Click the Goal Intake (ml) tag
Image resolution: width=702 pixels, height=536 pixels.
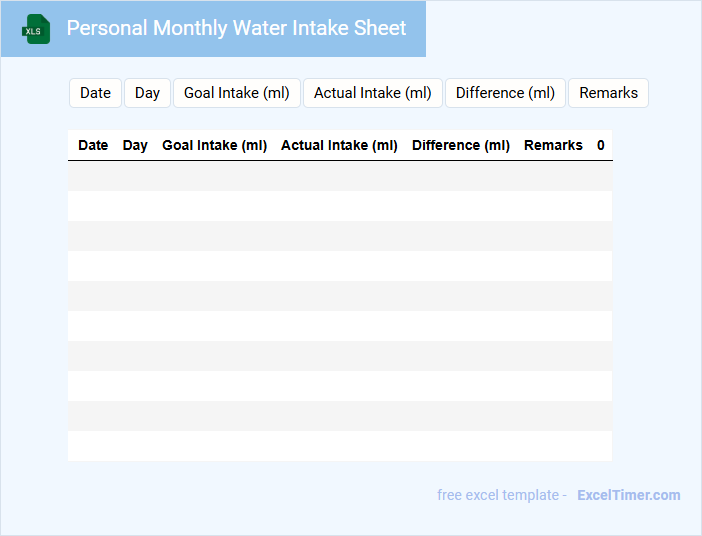pyautogui.click(x=237, y=93)
